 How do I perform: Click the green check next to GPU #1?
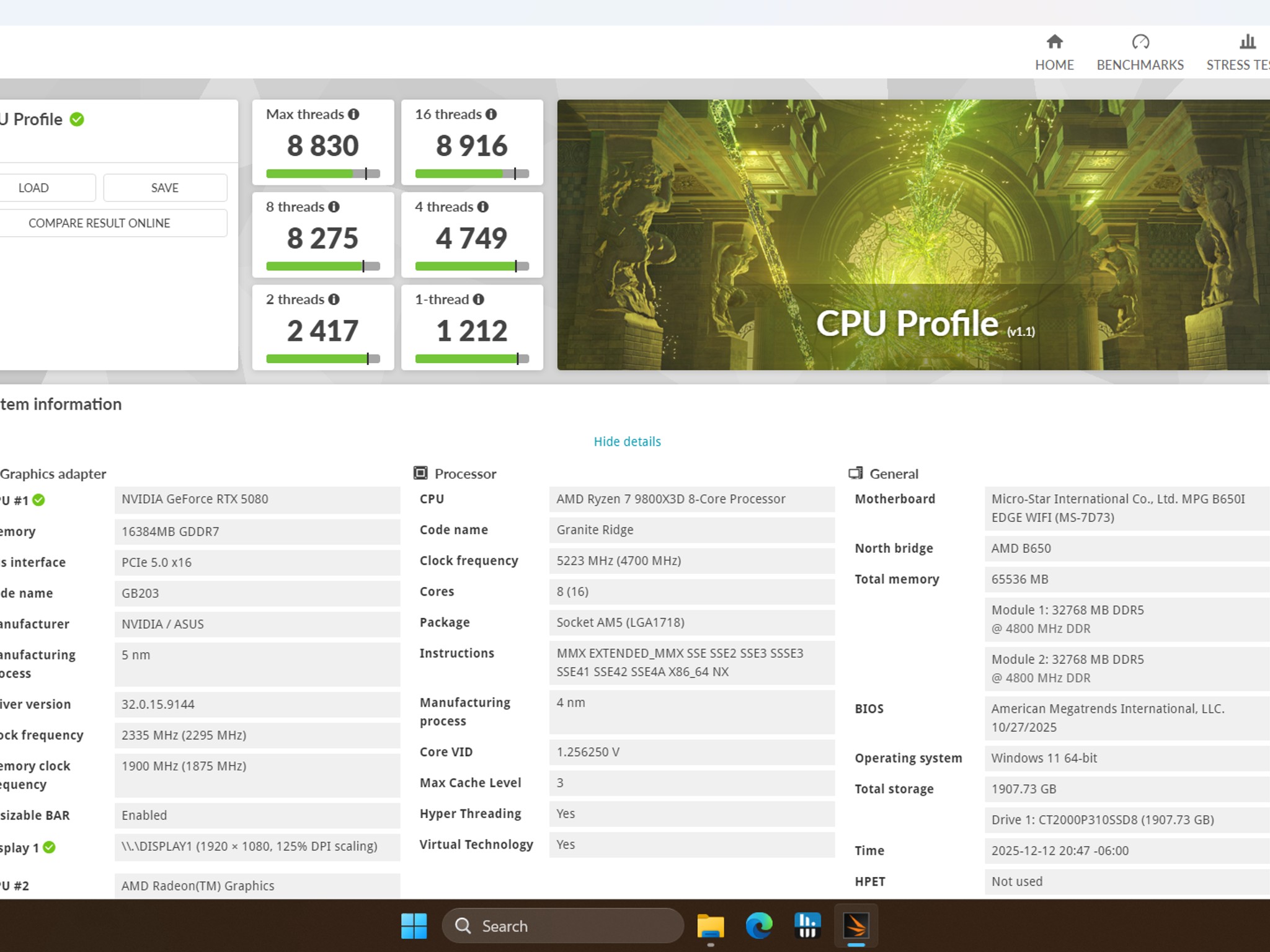point(38,500)
